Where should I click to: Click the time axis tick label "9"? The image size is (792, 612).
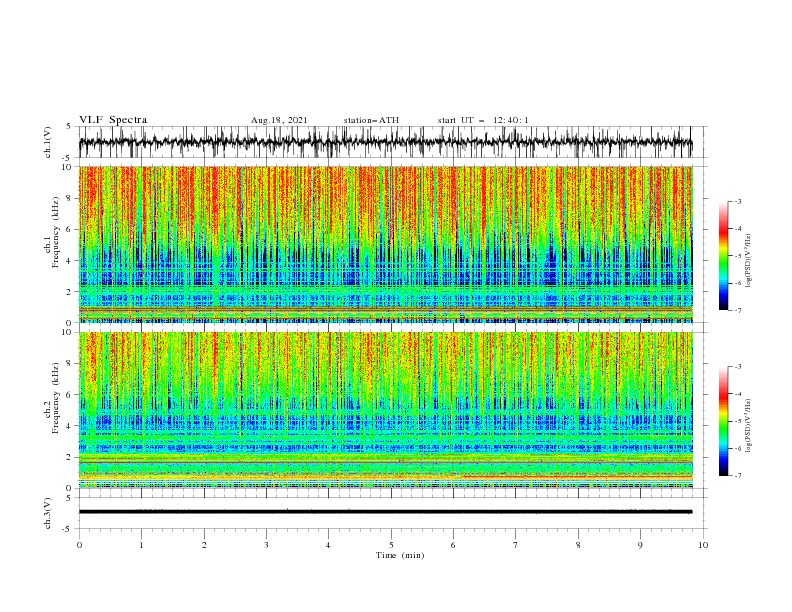pyautogui.click(x=640, y=545)
